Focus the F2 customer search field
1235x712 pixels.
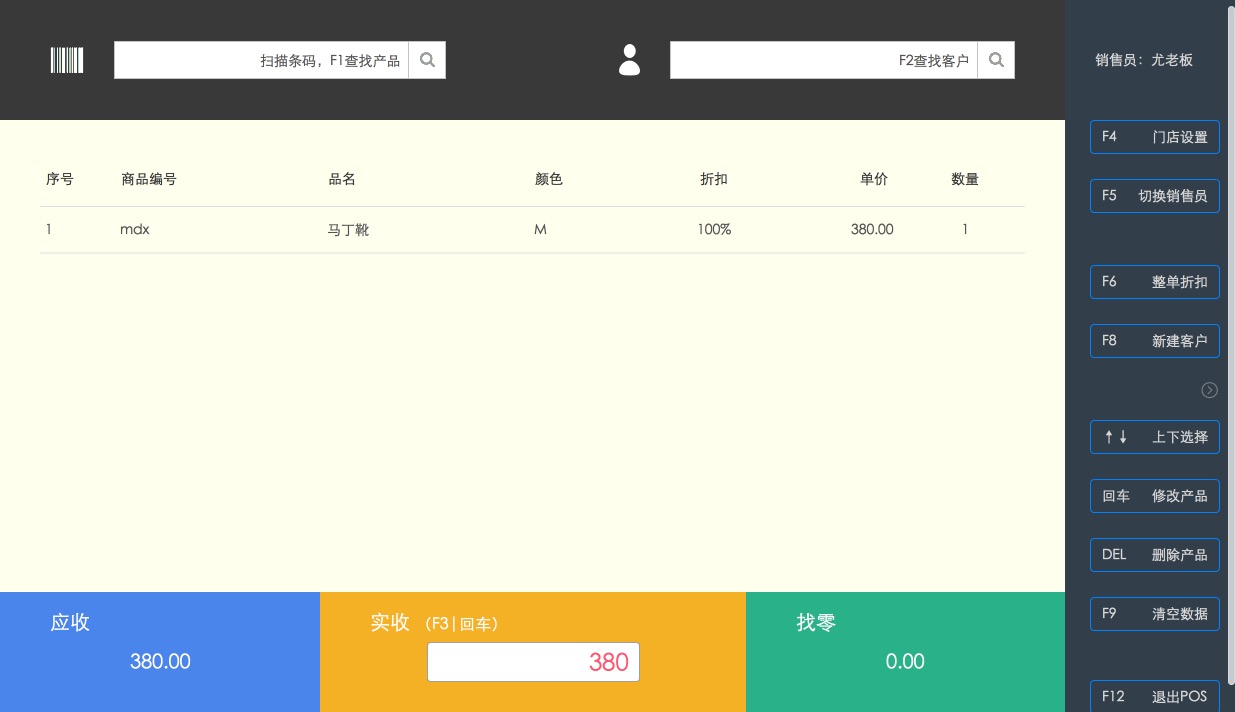click(x=823, y=60)
